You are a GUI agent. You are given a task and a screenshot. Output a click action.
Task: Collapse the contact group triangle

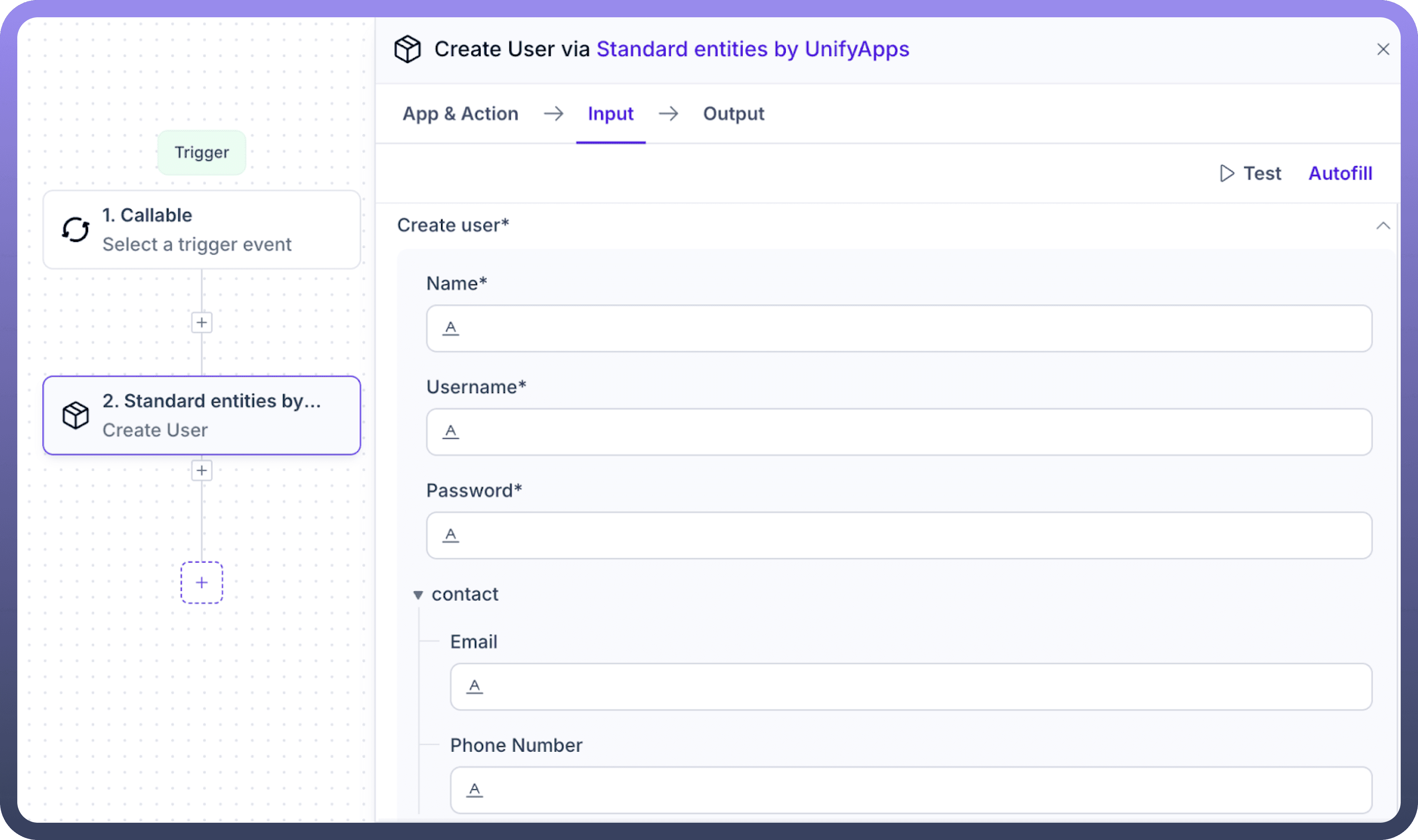pos(418,595)
